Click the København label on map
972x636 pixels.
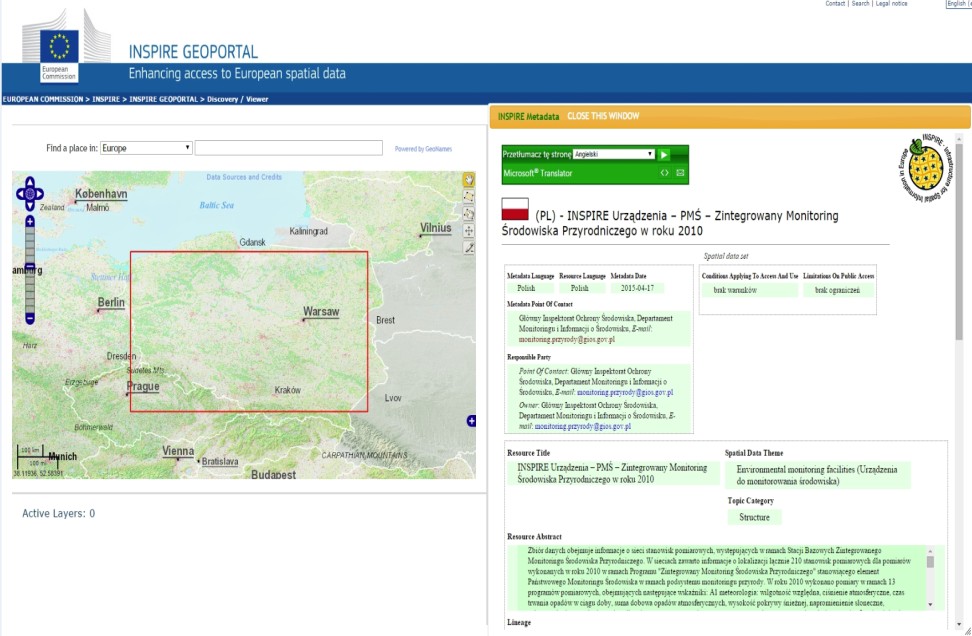click(x=101, y=194)
